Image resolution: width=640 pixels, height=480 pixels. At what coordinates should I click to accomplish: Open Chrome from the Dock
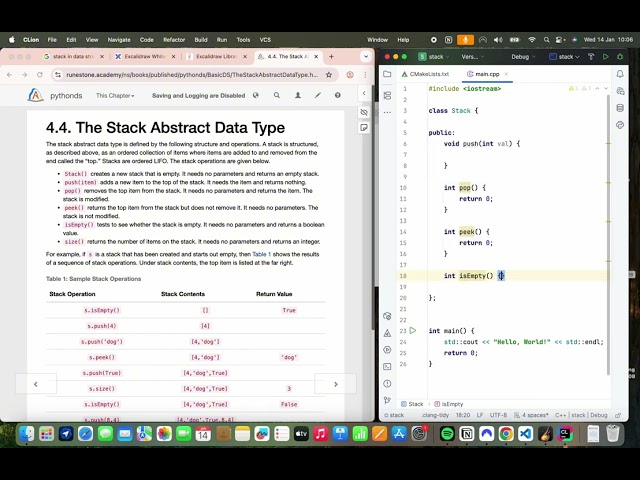coord(506,433)
